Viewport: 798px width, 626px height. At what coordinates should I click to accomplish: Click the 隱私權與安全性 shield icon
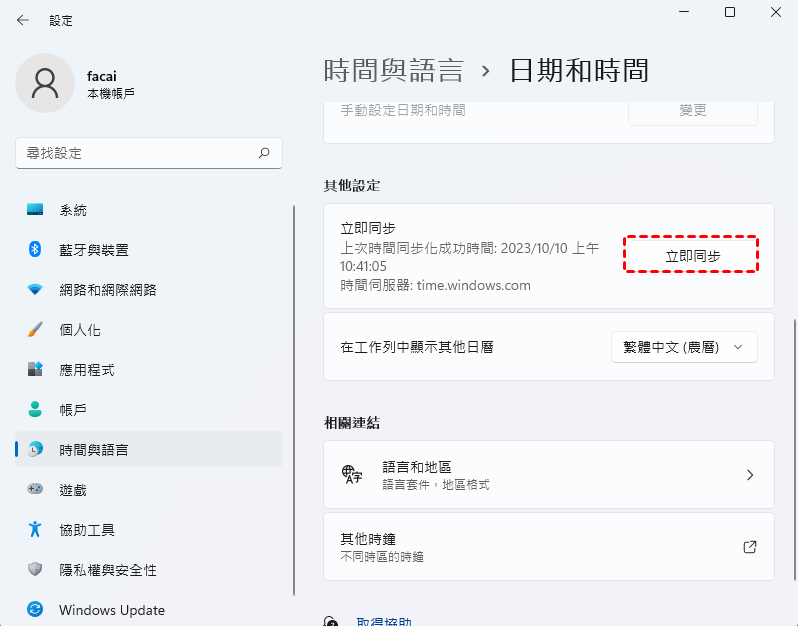[x=36, y=570]
